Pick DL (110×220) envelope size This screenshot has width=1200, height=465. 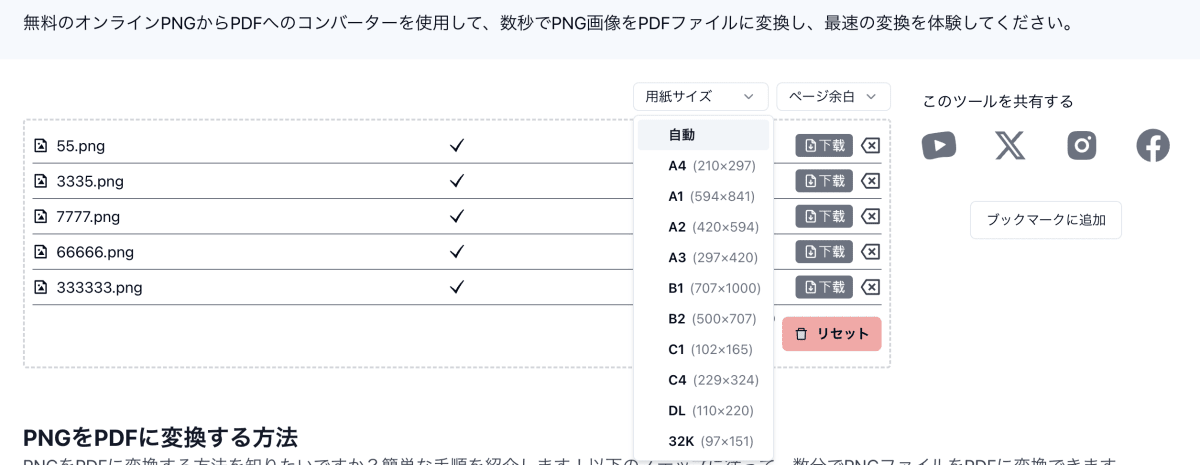click(x=710, y=411)
